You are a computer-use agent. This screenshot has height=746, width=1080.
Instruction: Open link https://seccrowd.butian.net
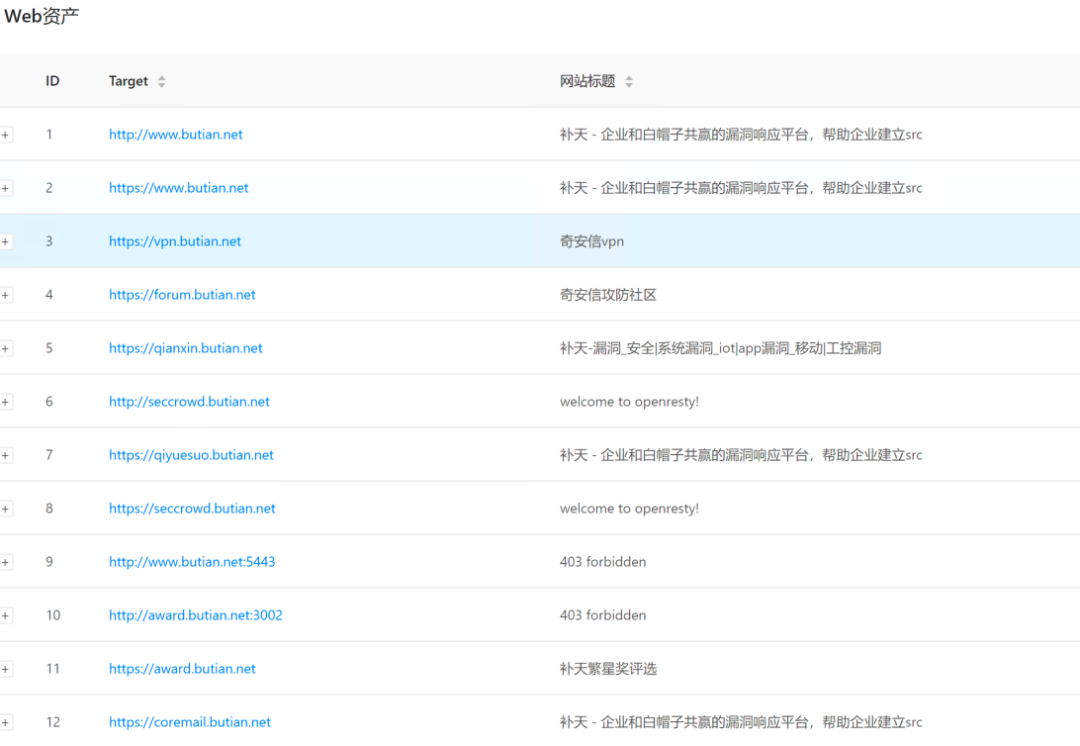pos(192,508)
